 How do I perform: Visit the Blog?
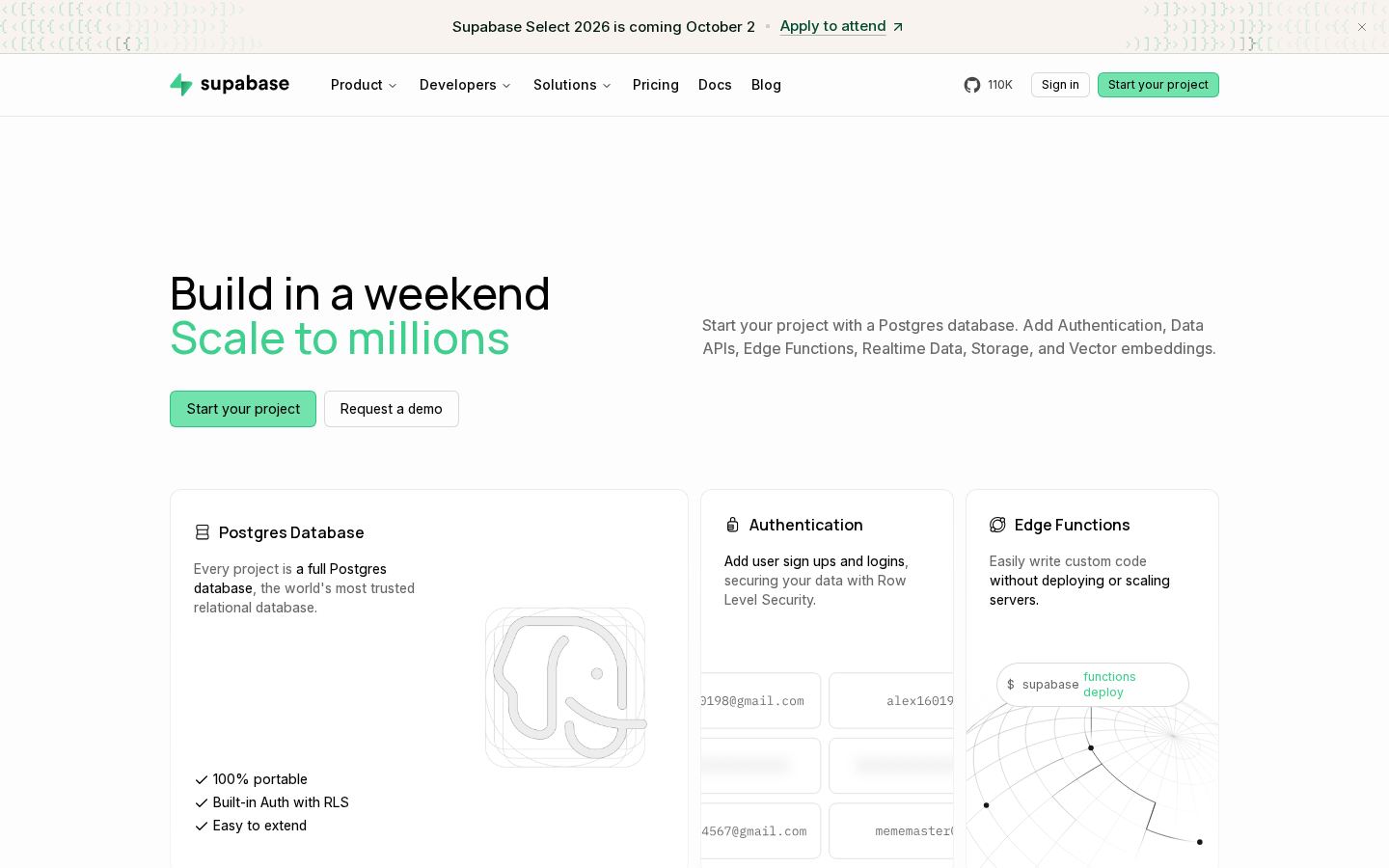(766, 85)
